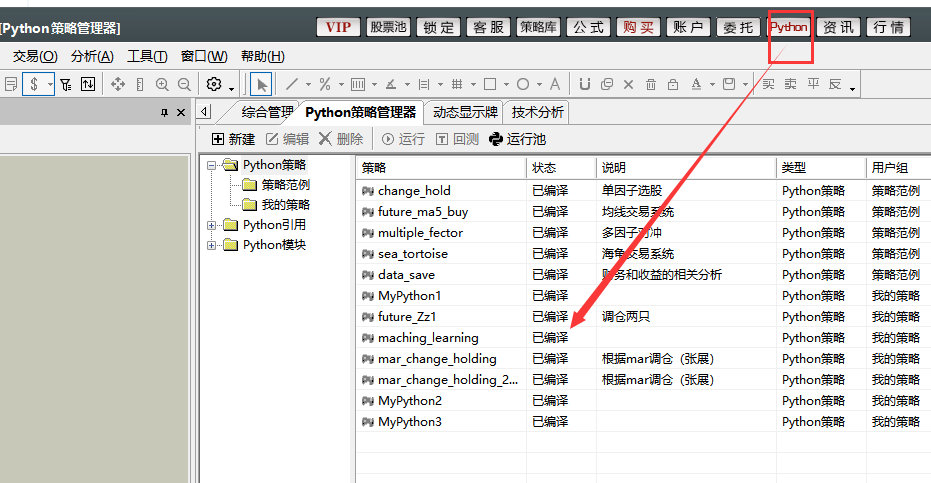931x483 pixels.
Task: Click the left tab scroll arrow
Action: coord(204,112)
